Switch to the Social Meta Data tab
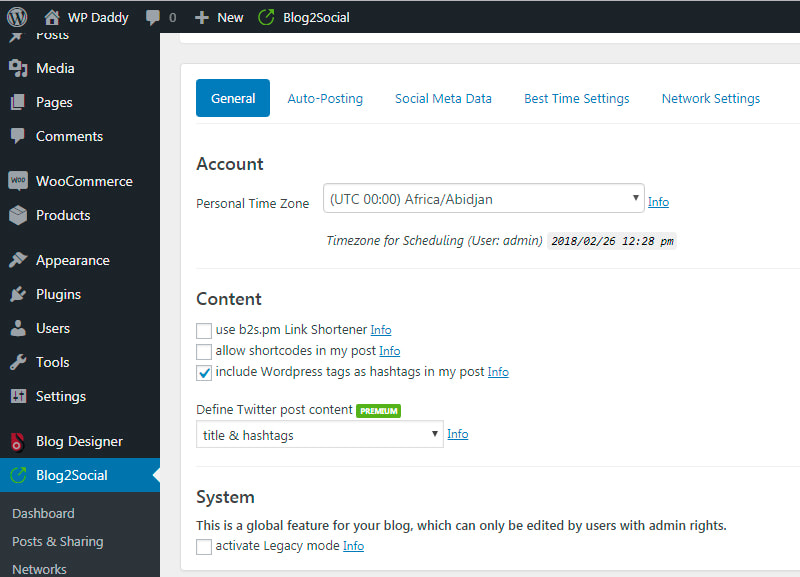The image size is (800, 577). (x=443, y=98)
